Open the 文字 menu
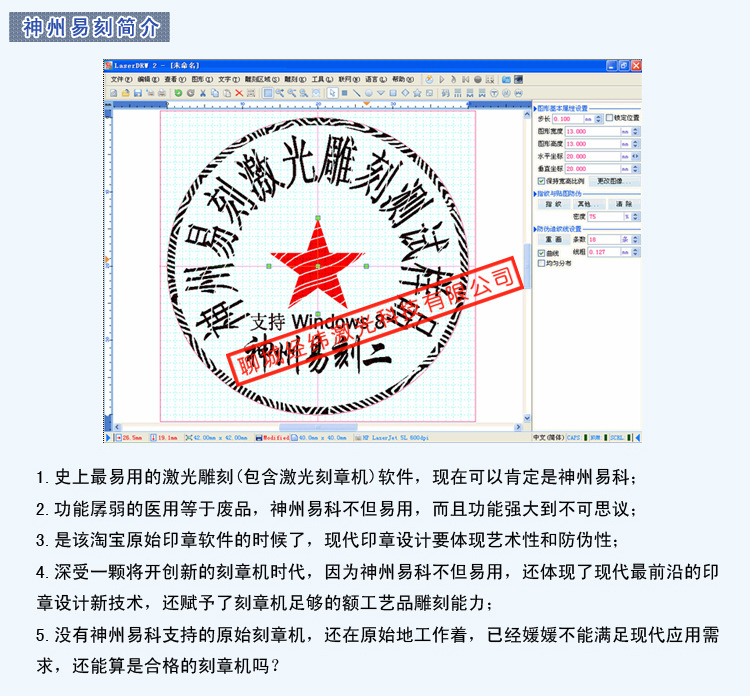 229,79
